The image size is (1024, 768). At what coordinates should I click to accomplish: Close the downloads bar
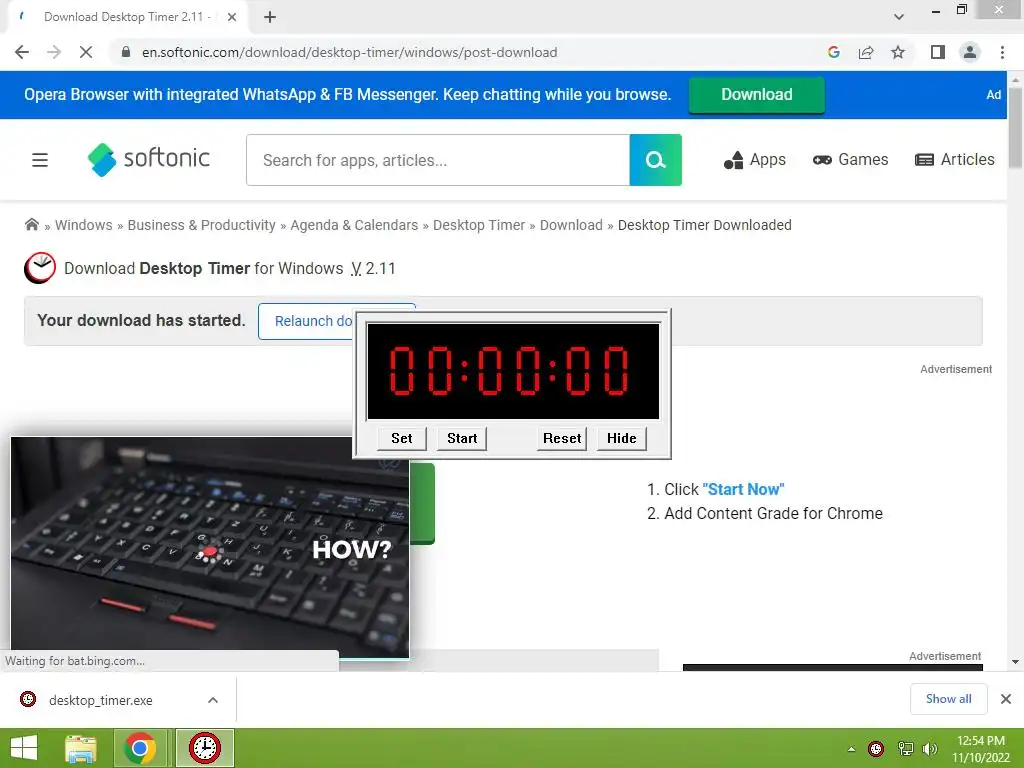click(x=1006, y=699)
